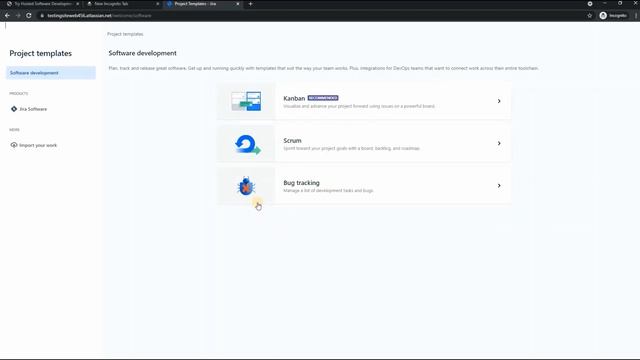Close the Project Templates - Jira tab
The width and height of the screenshot is (640, 360).
(238, 4)
